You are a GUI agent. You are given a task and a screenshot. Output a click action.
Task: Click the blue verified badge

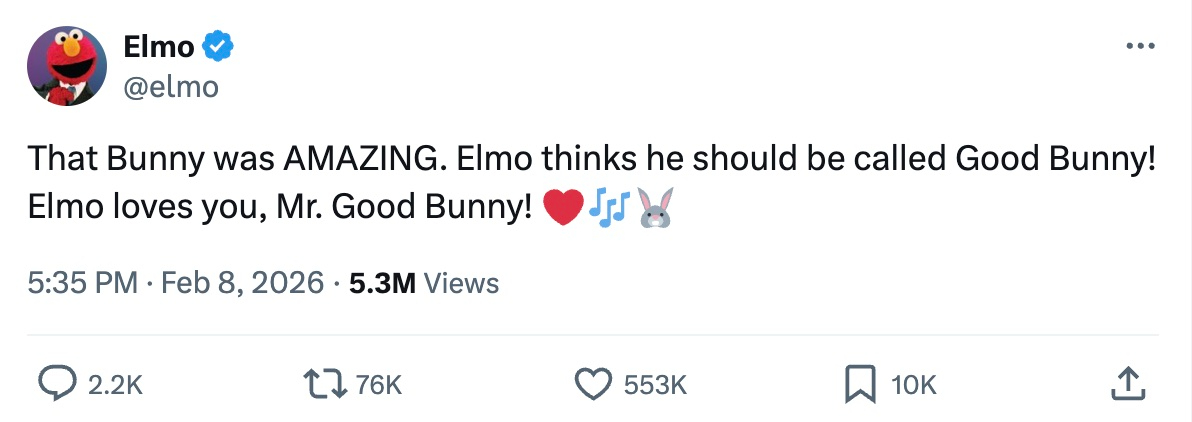pyautogui.click(x=219, y=46)
